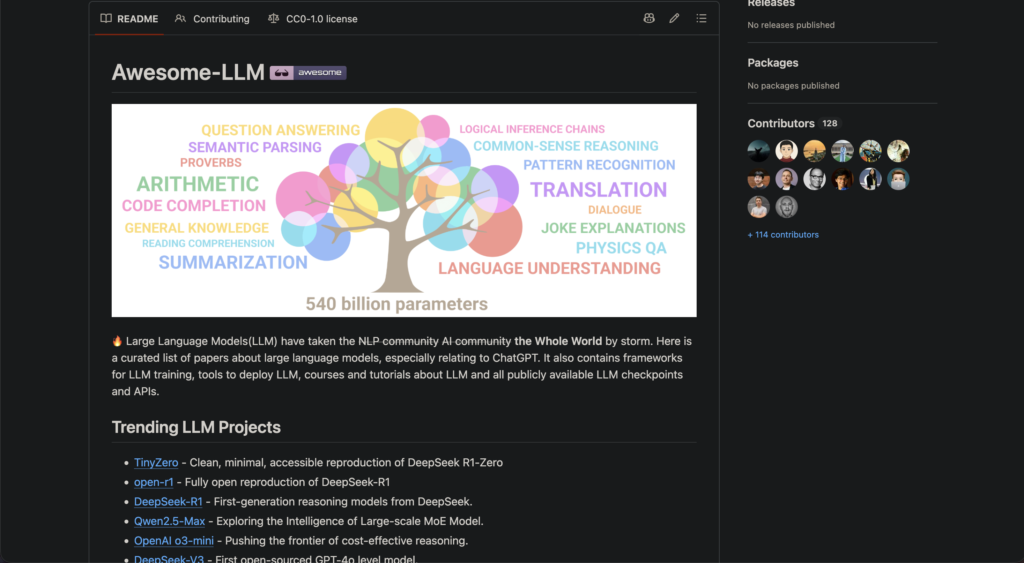
Task: Click the pencil icon to edit README
Action: pos(674,18)
